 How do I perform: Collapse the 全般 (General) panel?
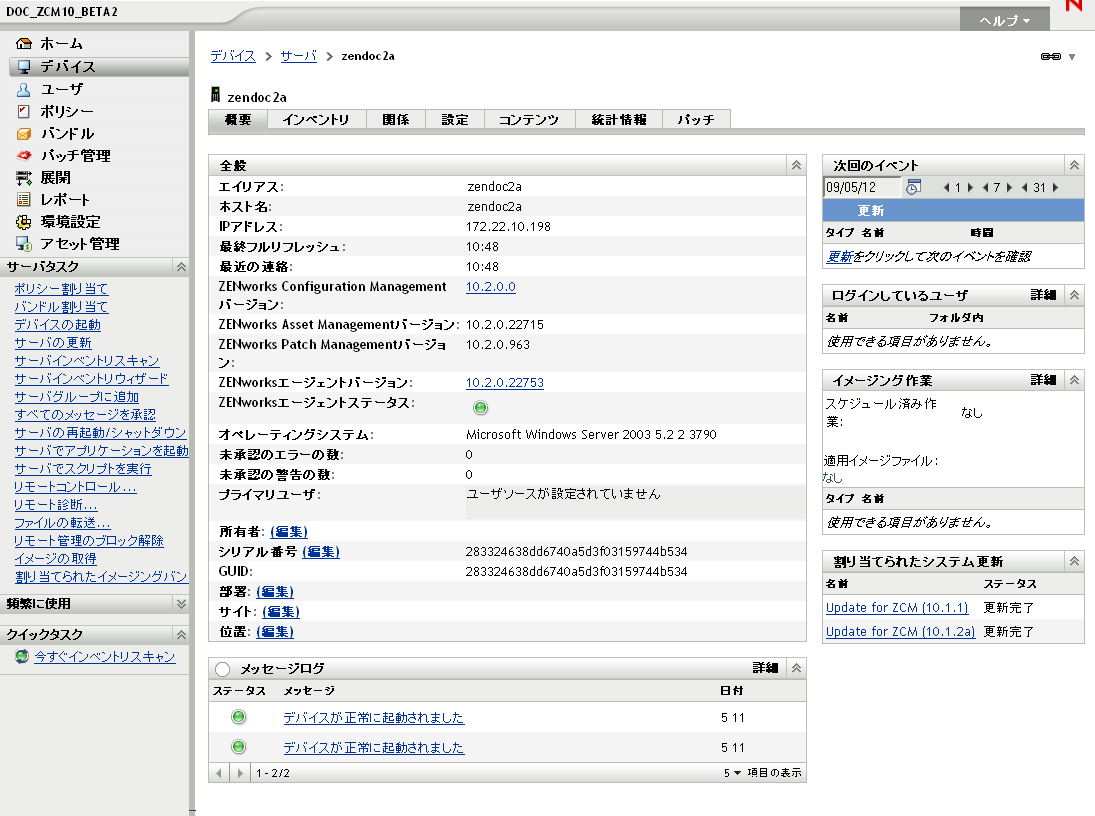pos(796,165)
